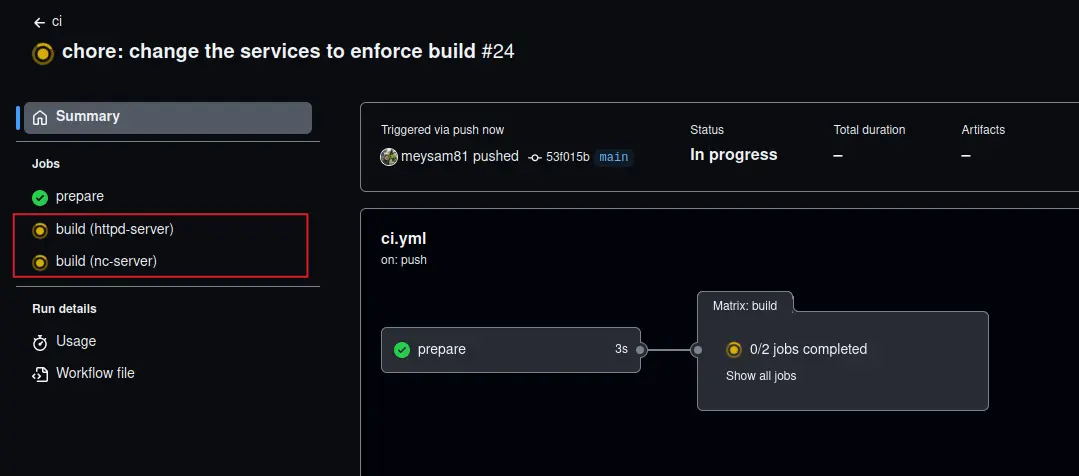This screenshot has height=476, width=1079.
Task: Open build (nc-server) job
Action: pos(106,262)
